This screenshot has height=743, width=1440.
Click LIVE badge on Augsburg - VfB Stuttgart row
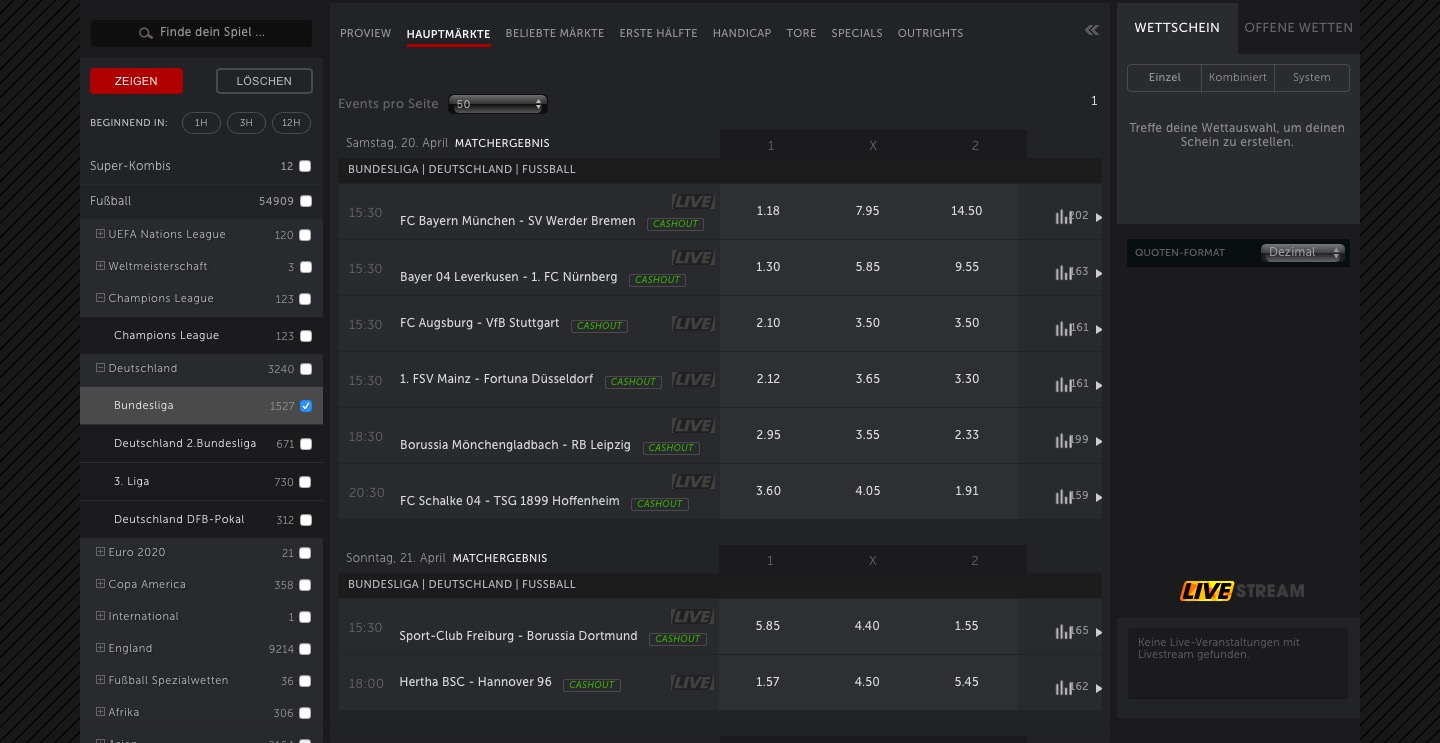(x=693, y=323)
